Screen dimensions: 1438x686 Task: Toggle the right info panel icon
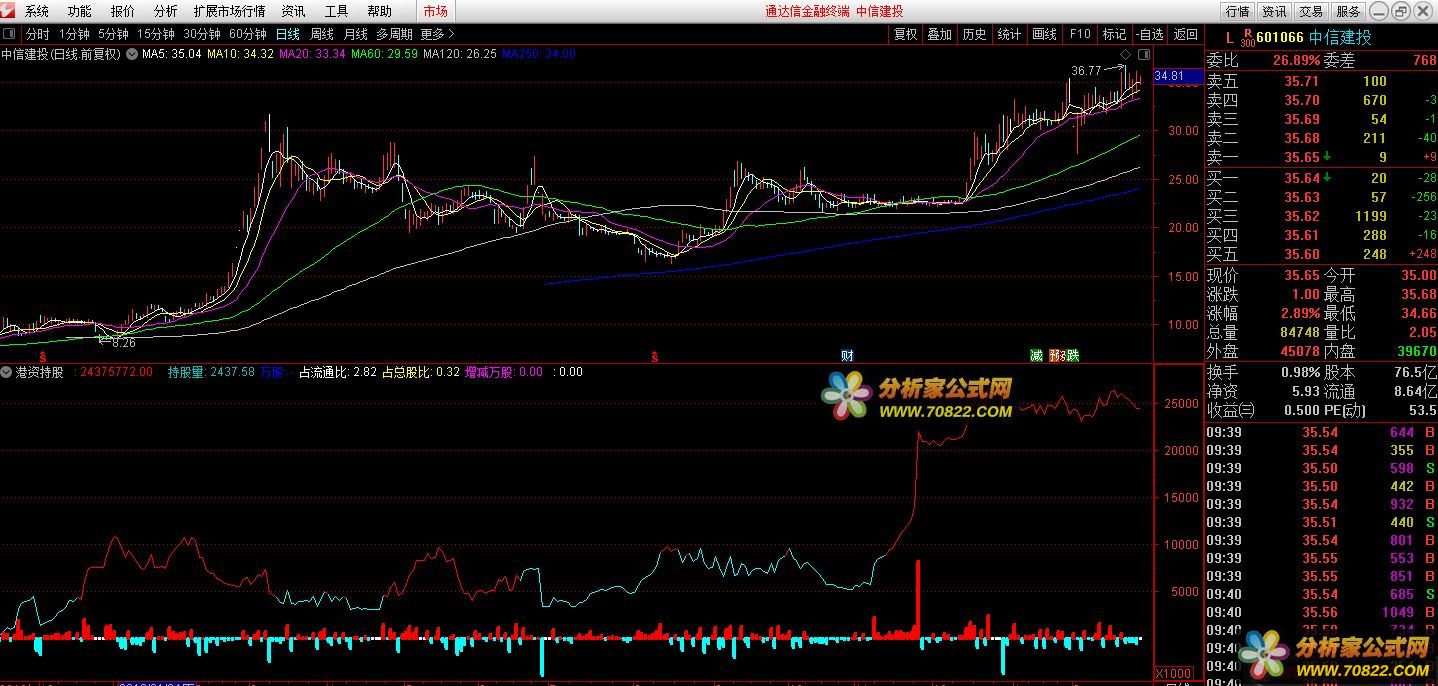coord(1144,54)
